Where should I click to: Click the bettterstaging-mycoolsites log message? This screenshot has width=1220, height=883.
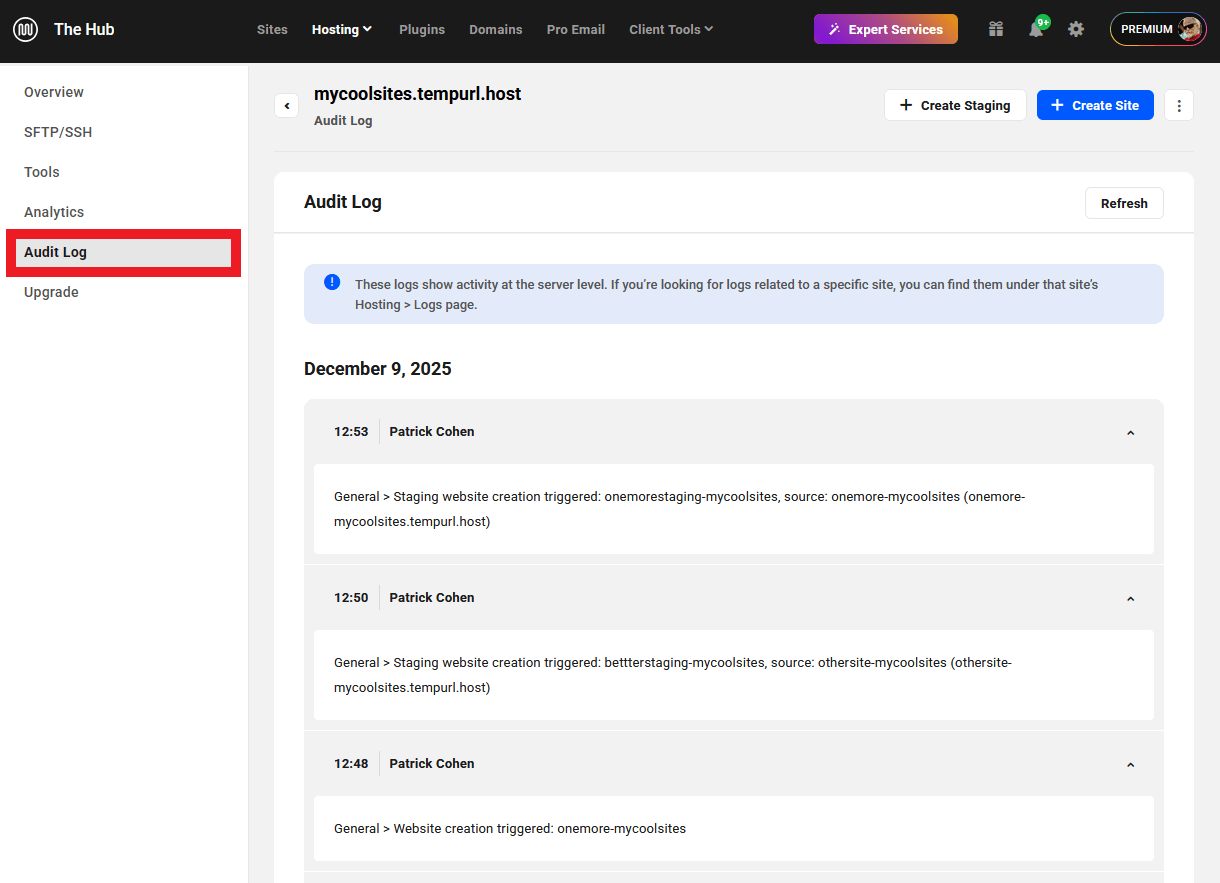tap(673, 675)
